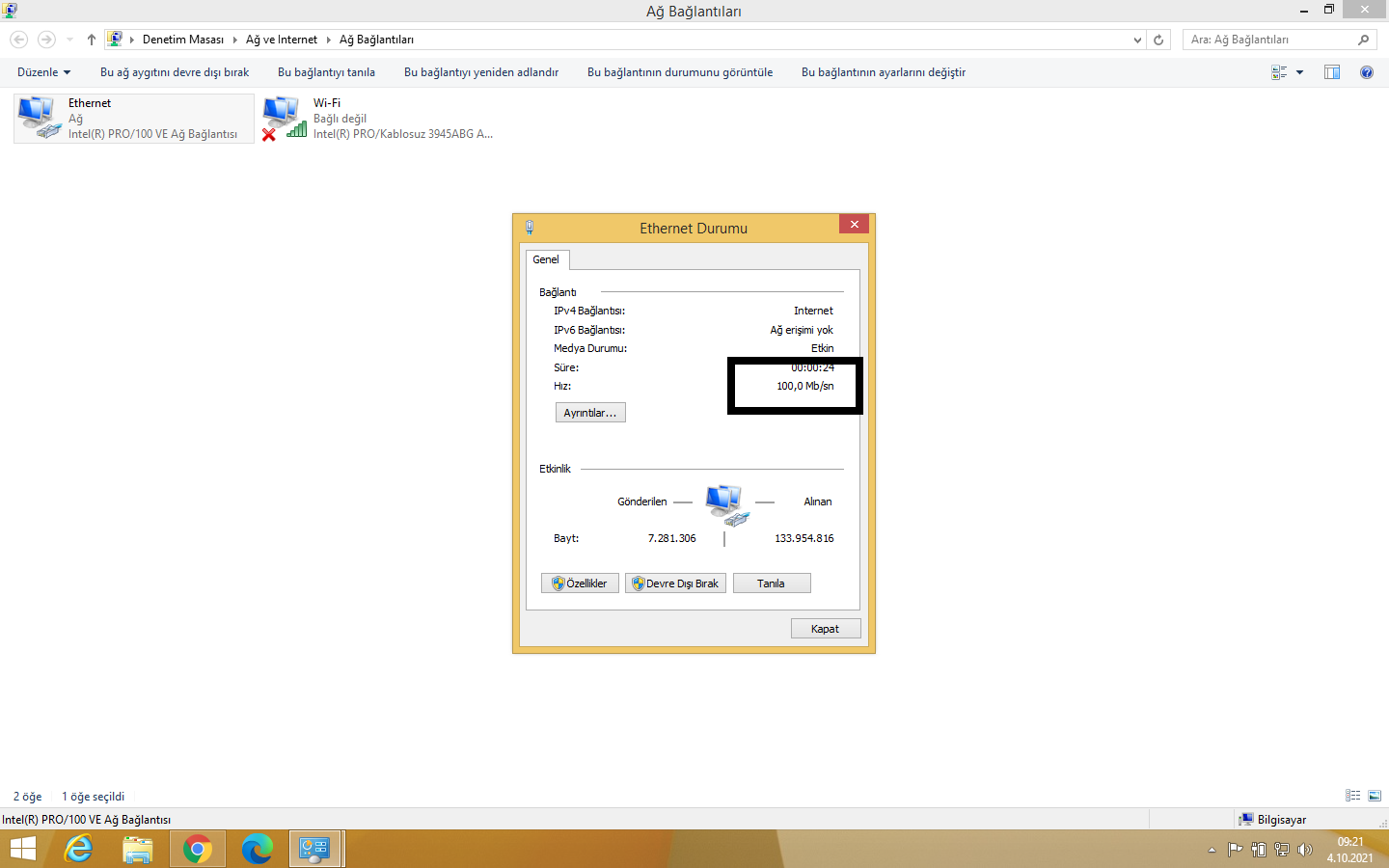Select the Control Panel taskbar icon
The height and width of the screenshot is (868, 1389).
point(315,849)
